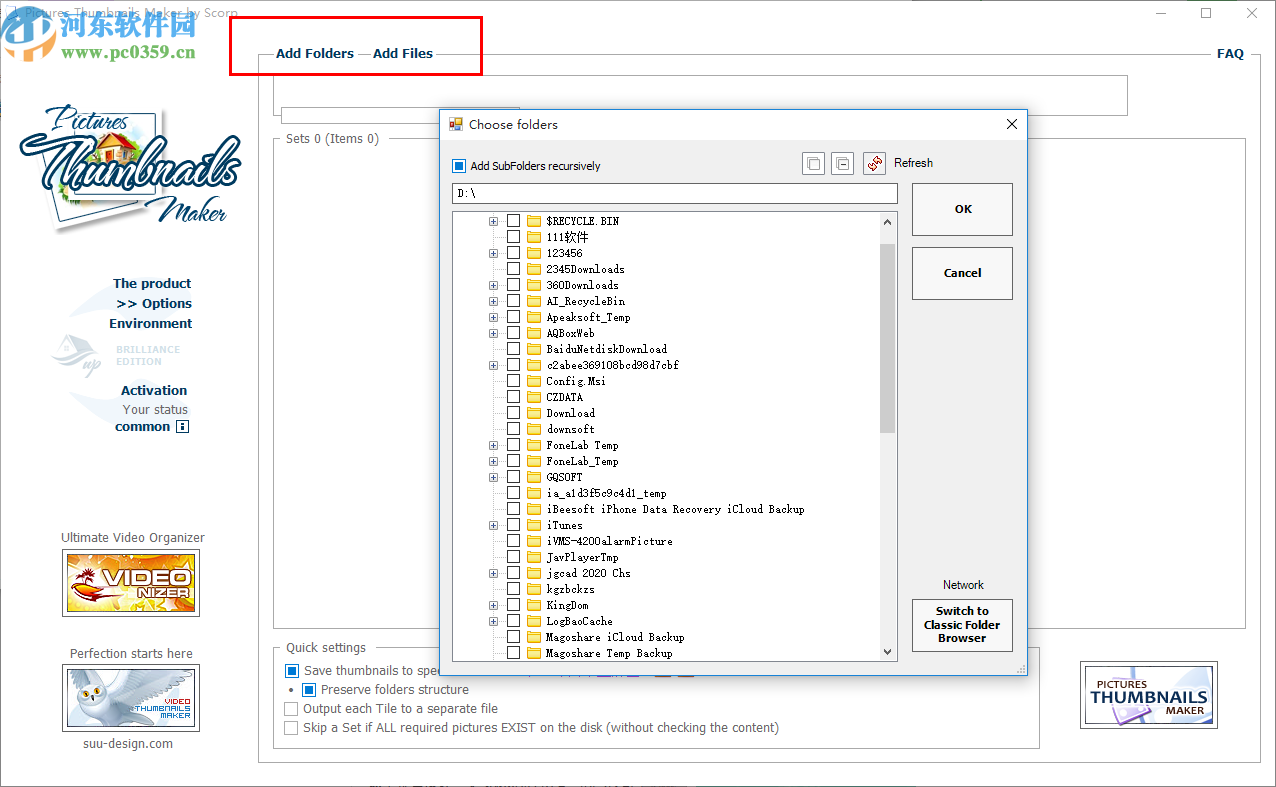Click the 123456 folder icon
Image resolution: width=1276 pixels, height=787 pixels.
534,253
